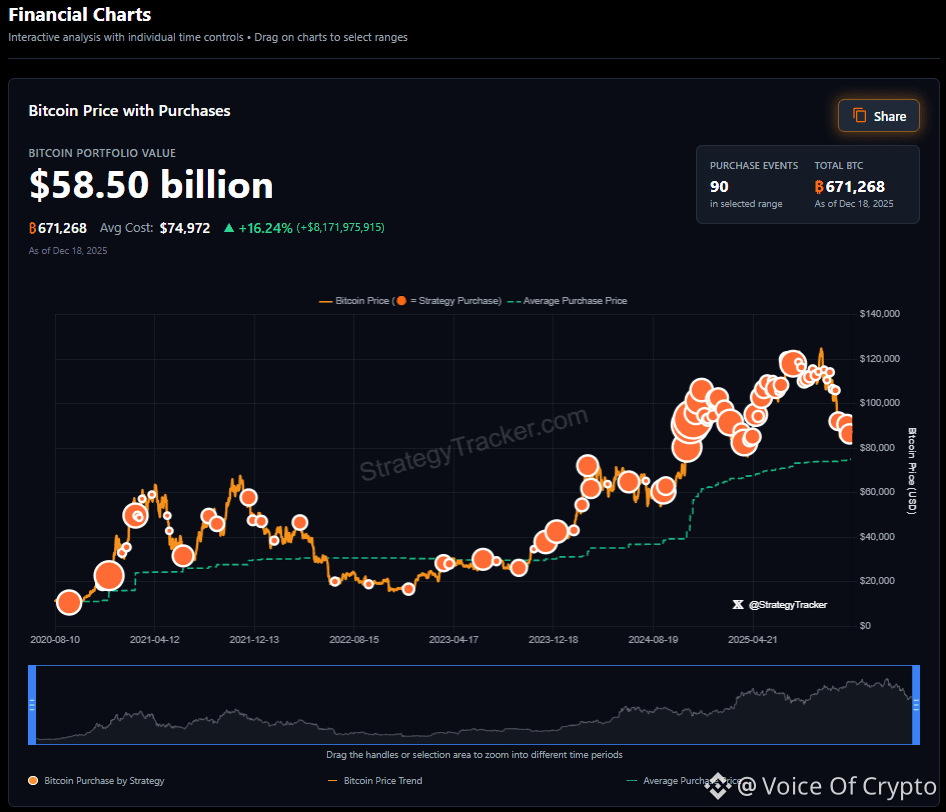This screenshot has width=946, height=812.
Task: Click the left blue range selector handle
Action: click(32, 705)
